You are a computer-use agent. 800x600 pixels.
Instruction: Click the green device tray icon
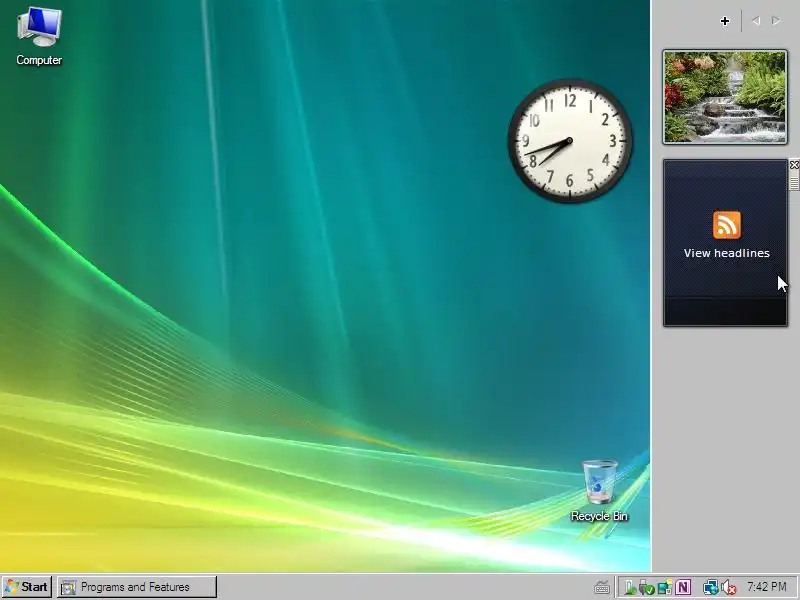(630, 588)
